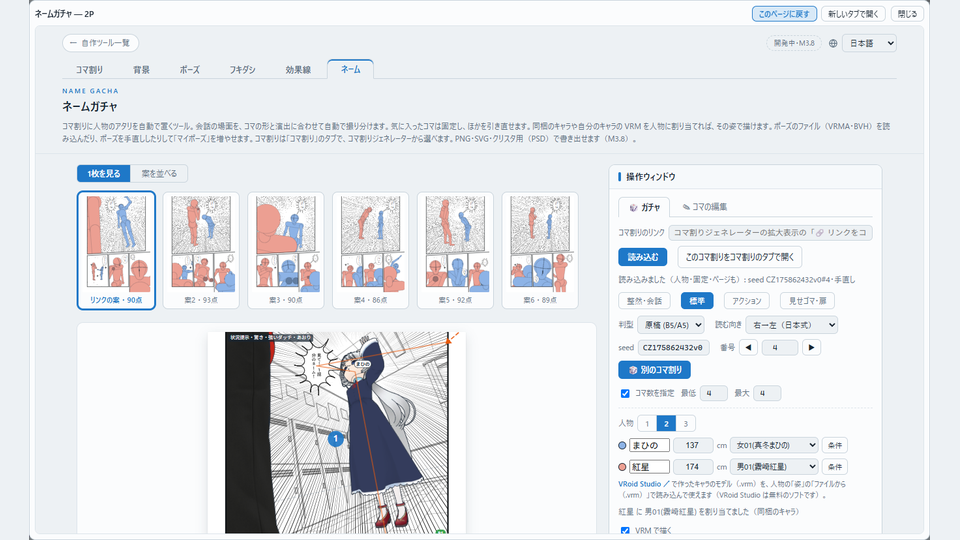Choose the アクション style
The image size is (960, 540).
746,301
